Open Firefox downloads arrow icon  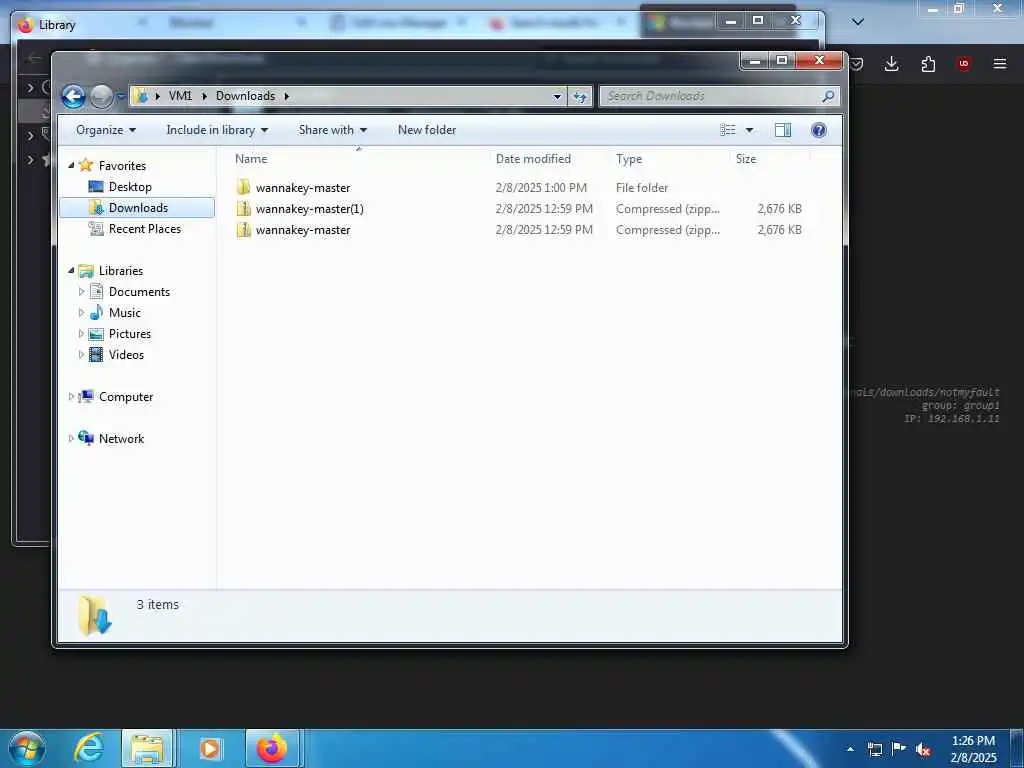[891, 64]
